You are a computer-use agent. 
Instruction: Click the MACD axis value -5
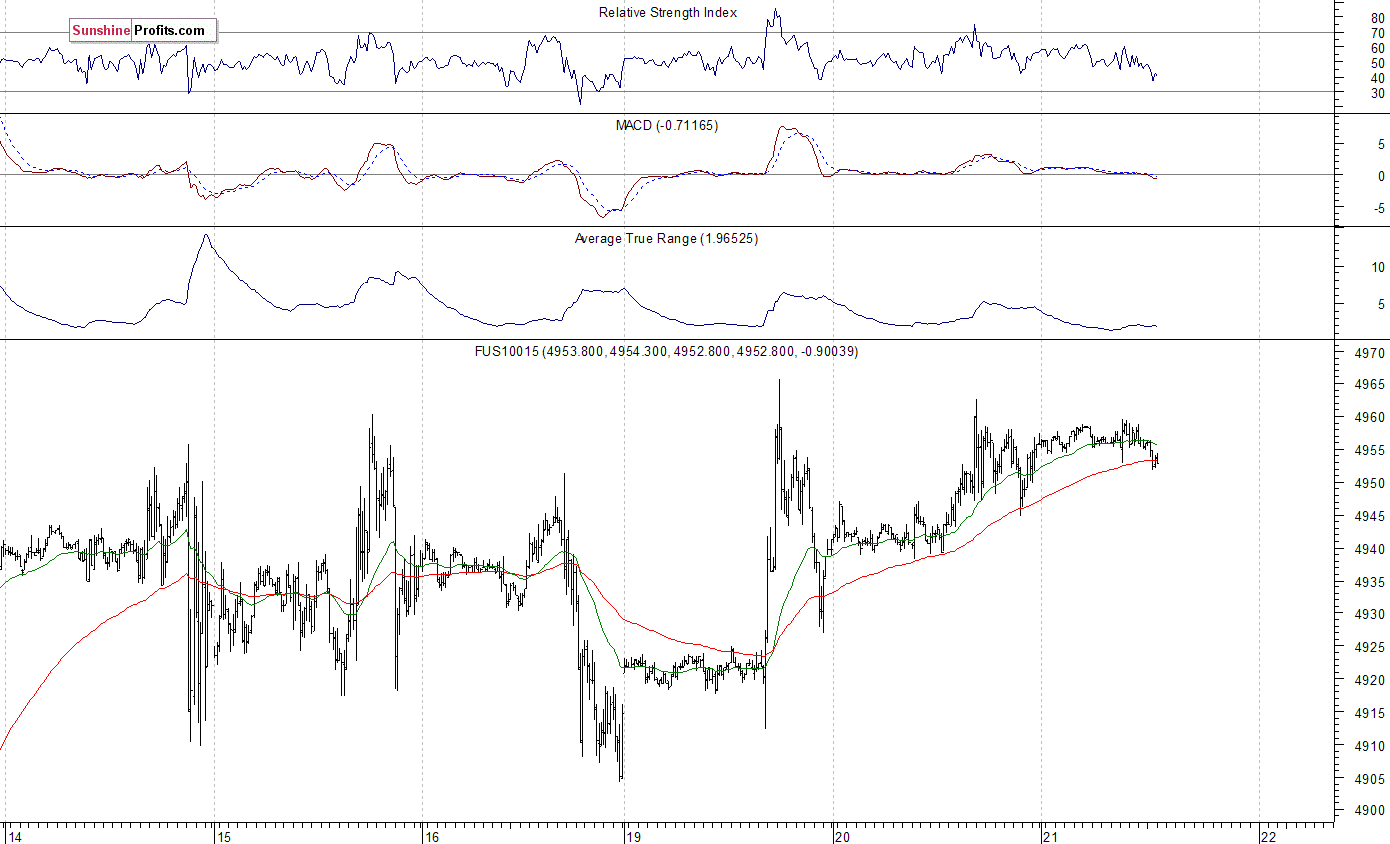[1379, 209]
